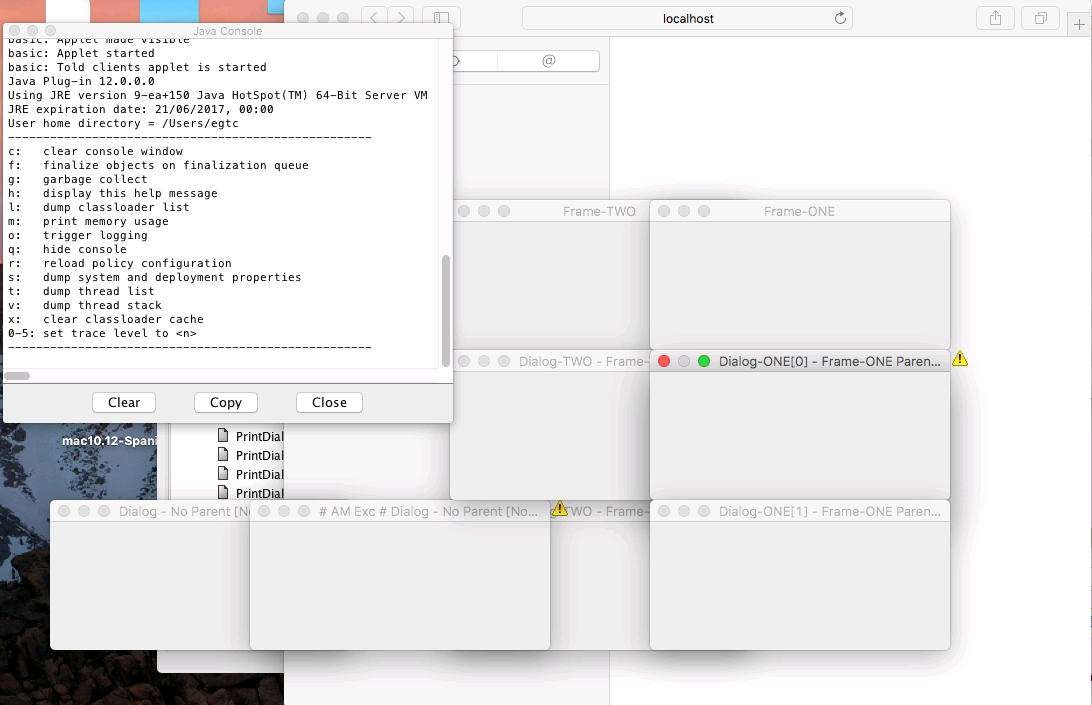Image resolution: width=1092 pixels, height=705 pixels.
Task: Select the first PrintDial file in the list
Action: 258,436
